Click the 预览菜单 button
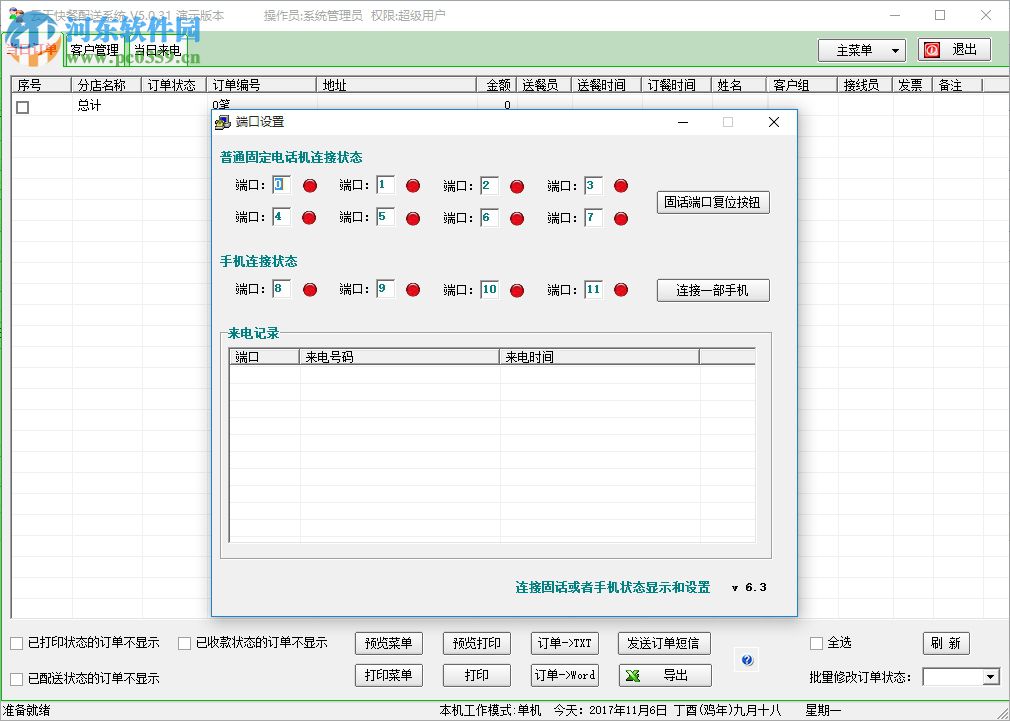The height and width of the screenshot is (721, 1010). [x=388, y=643]
